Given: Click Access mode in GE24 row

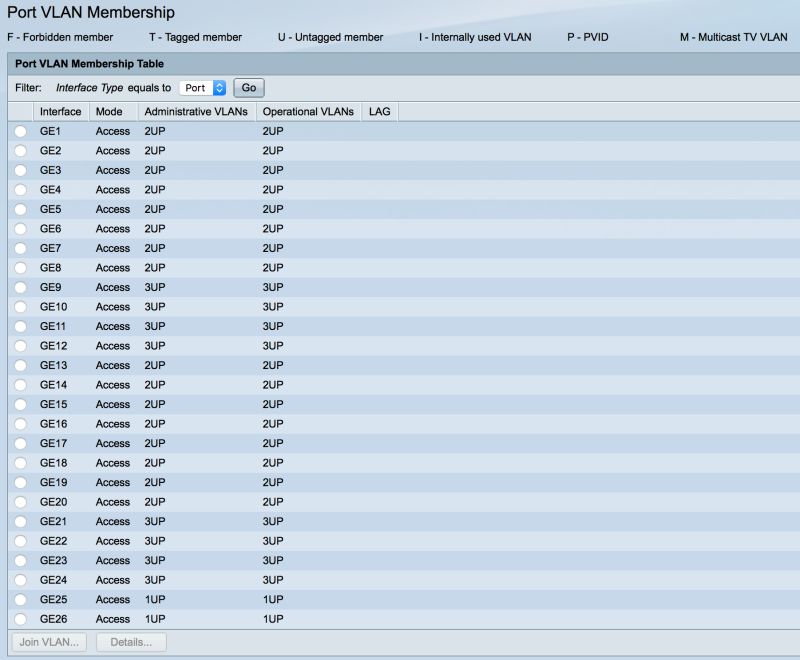Looking at the screenshot, I should (x=113, y=580).
